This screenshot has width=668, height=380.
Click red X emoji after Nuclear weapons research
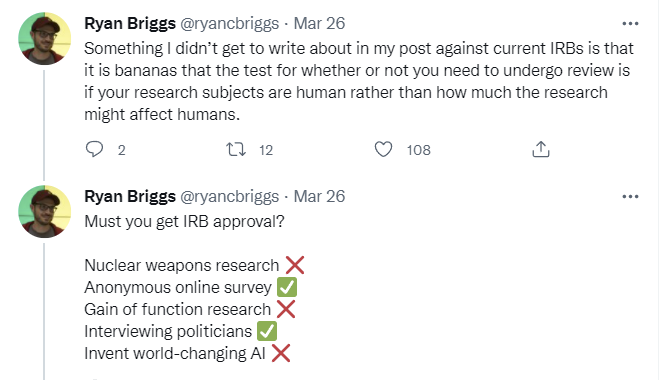click(295, 265)
